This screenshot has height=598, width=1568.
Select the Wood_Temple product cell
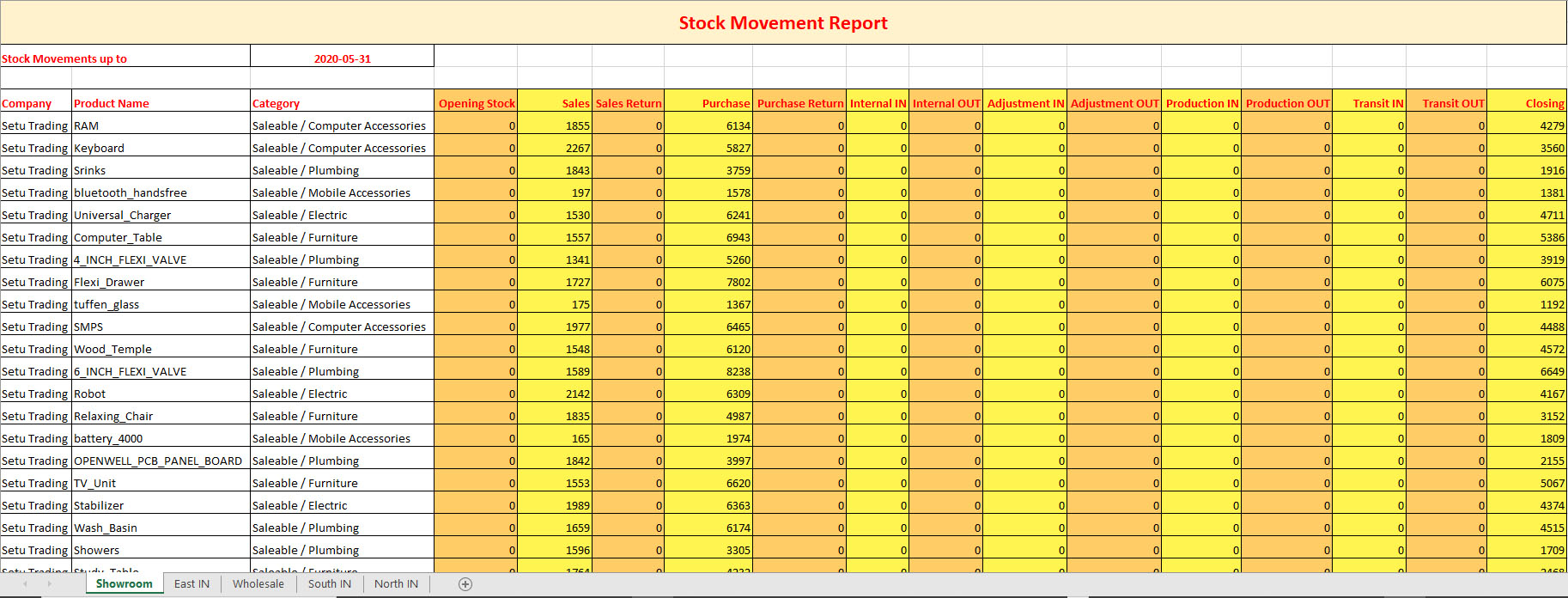(x=161, y=346)
